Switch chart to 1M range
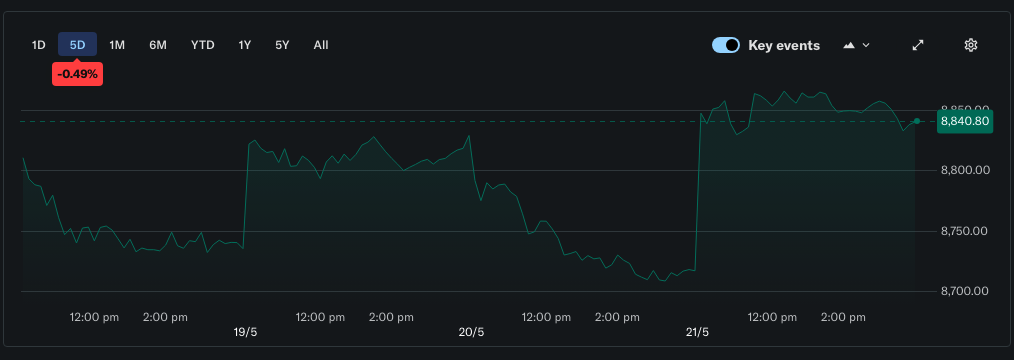The height and width of the screenshot is (360, 1014). 117,45
